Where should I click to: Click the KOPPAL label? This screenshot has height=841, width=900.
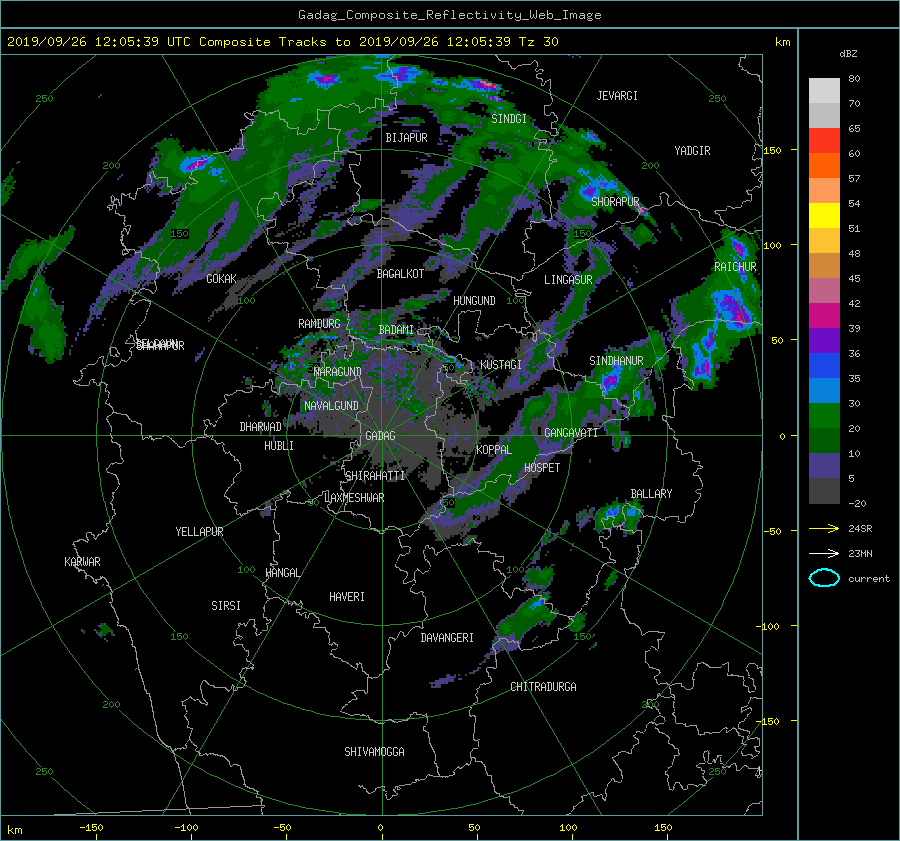[x=494, y=450]
